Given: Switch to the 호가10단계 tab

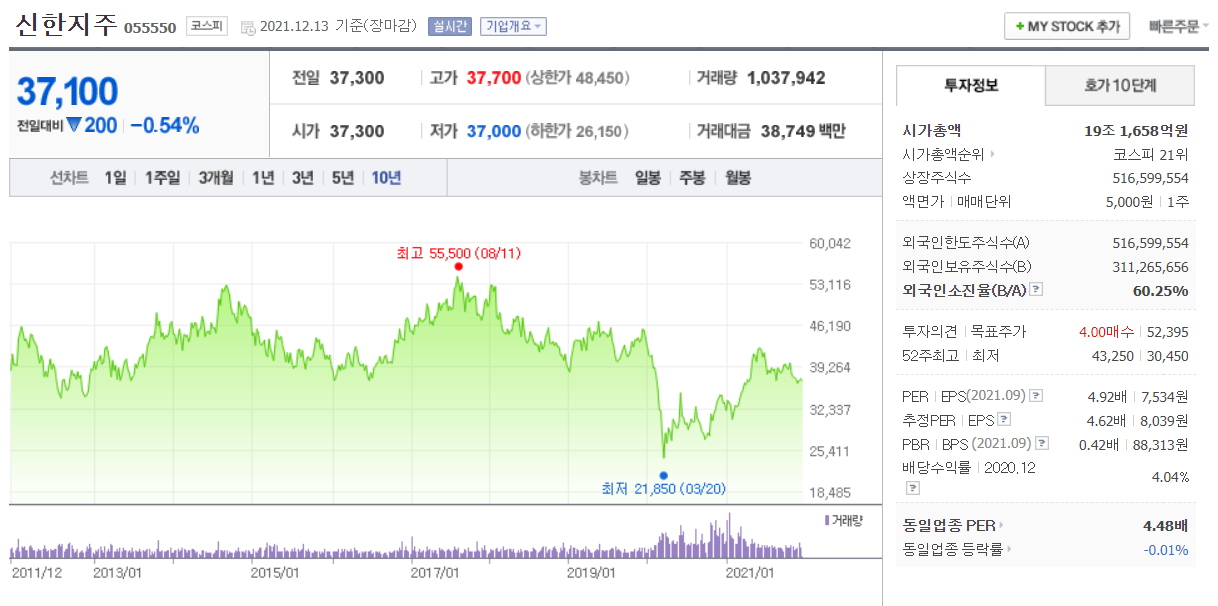Looking at the screenshot, I should click(1120, 86).
